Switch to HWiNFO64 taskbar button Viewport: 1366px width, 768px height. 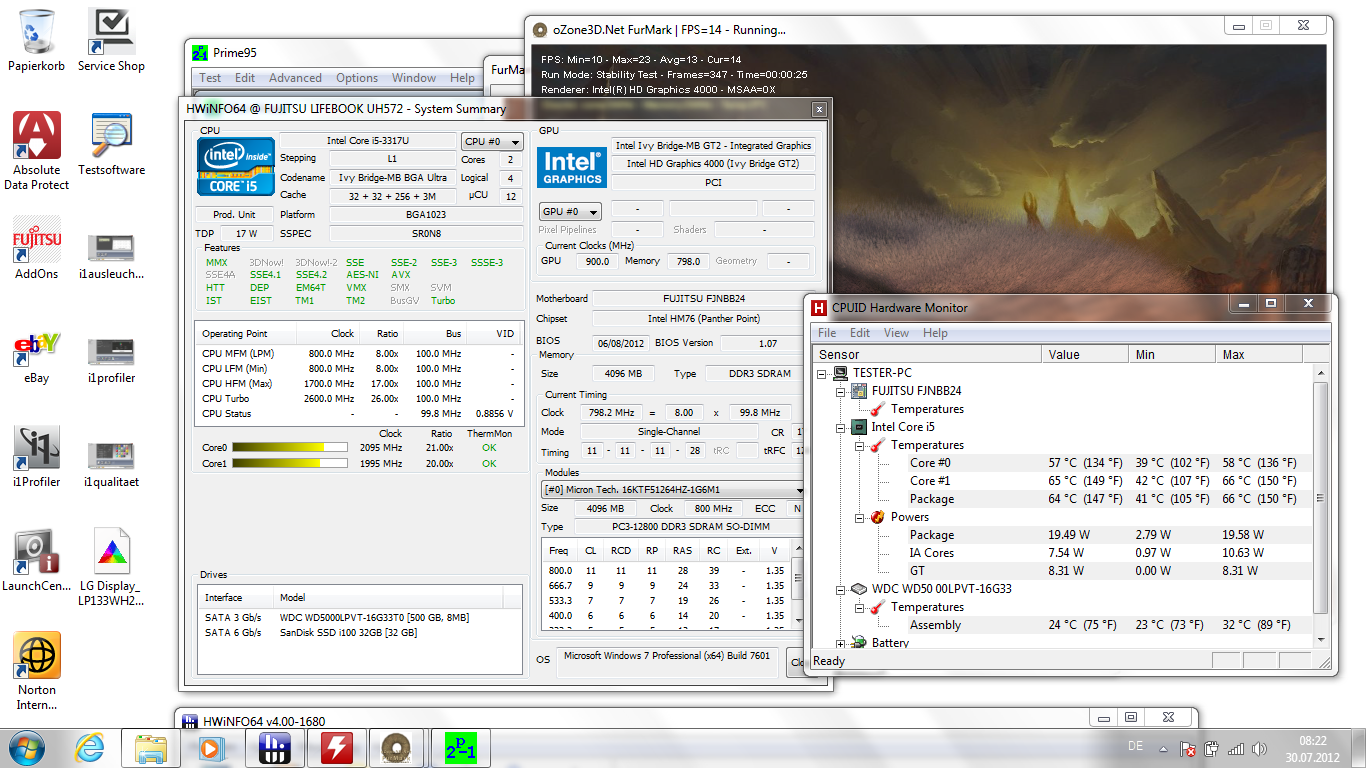click(x=274, y=747)
